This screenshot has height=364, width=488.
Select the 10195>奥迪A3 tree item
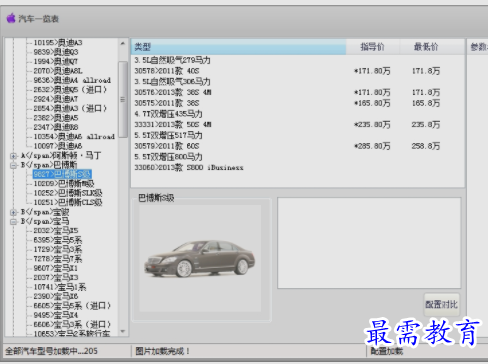(58, 43)
